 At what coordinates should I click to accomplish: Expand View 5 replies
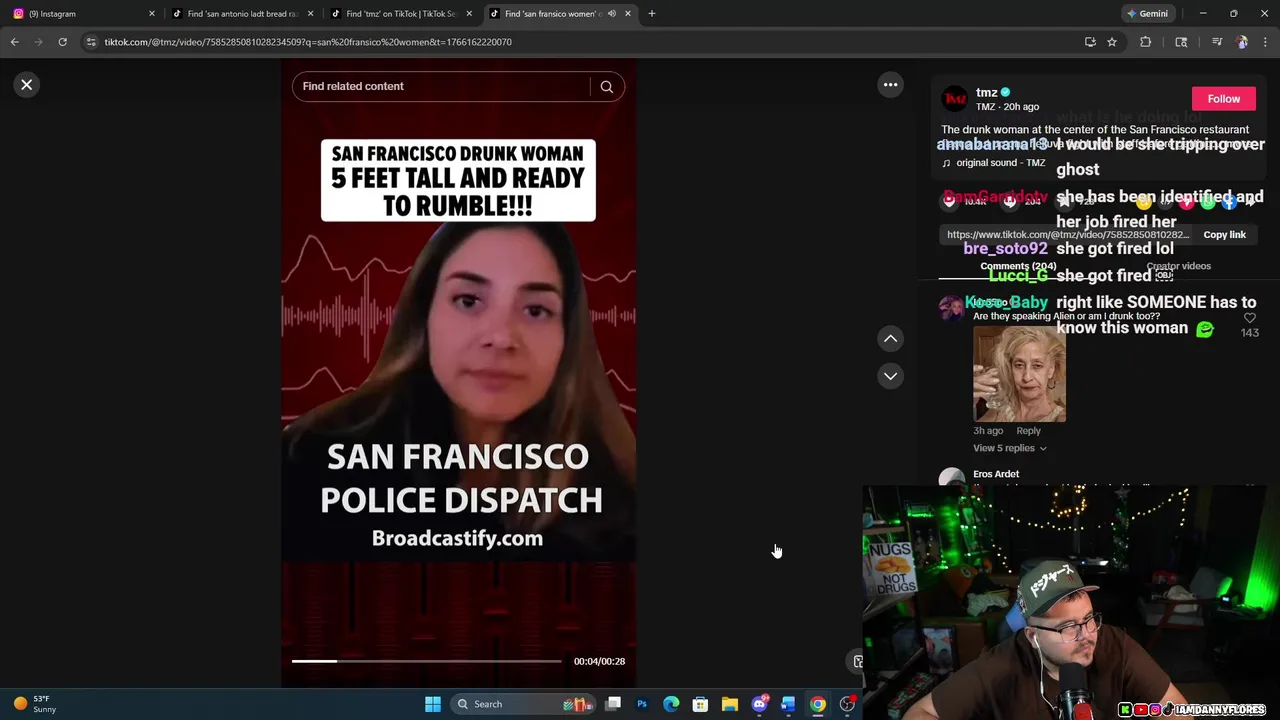(x=1009, y=448)
